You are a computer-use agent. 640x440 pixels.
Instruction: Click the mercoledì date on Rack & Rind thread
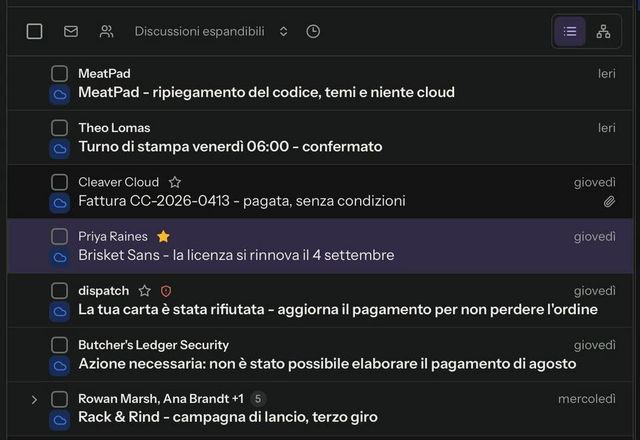587,399
